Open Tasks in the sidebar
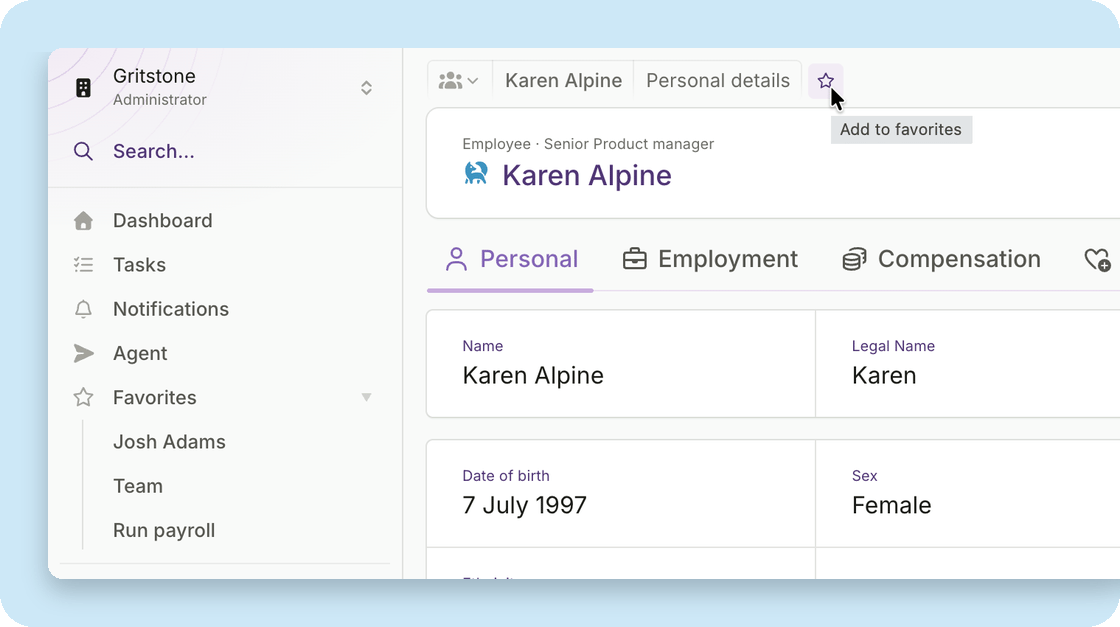Screen dimensions: 1120x627 click(x=139, y=265)
